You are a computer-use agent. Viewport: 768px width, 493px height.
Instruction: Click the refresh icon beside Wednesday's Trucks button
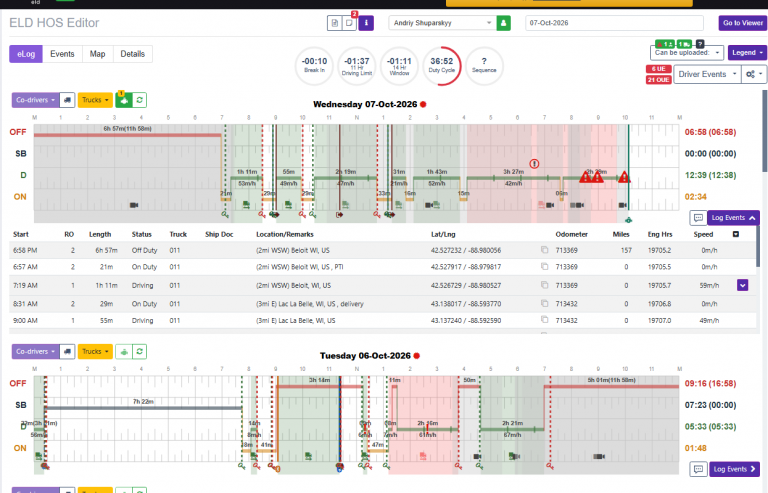pyautogui.click(x=140, y=100)
